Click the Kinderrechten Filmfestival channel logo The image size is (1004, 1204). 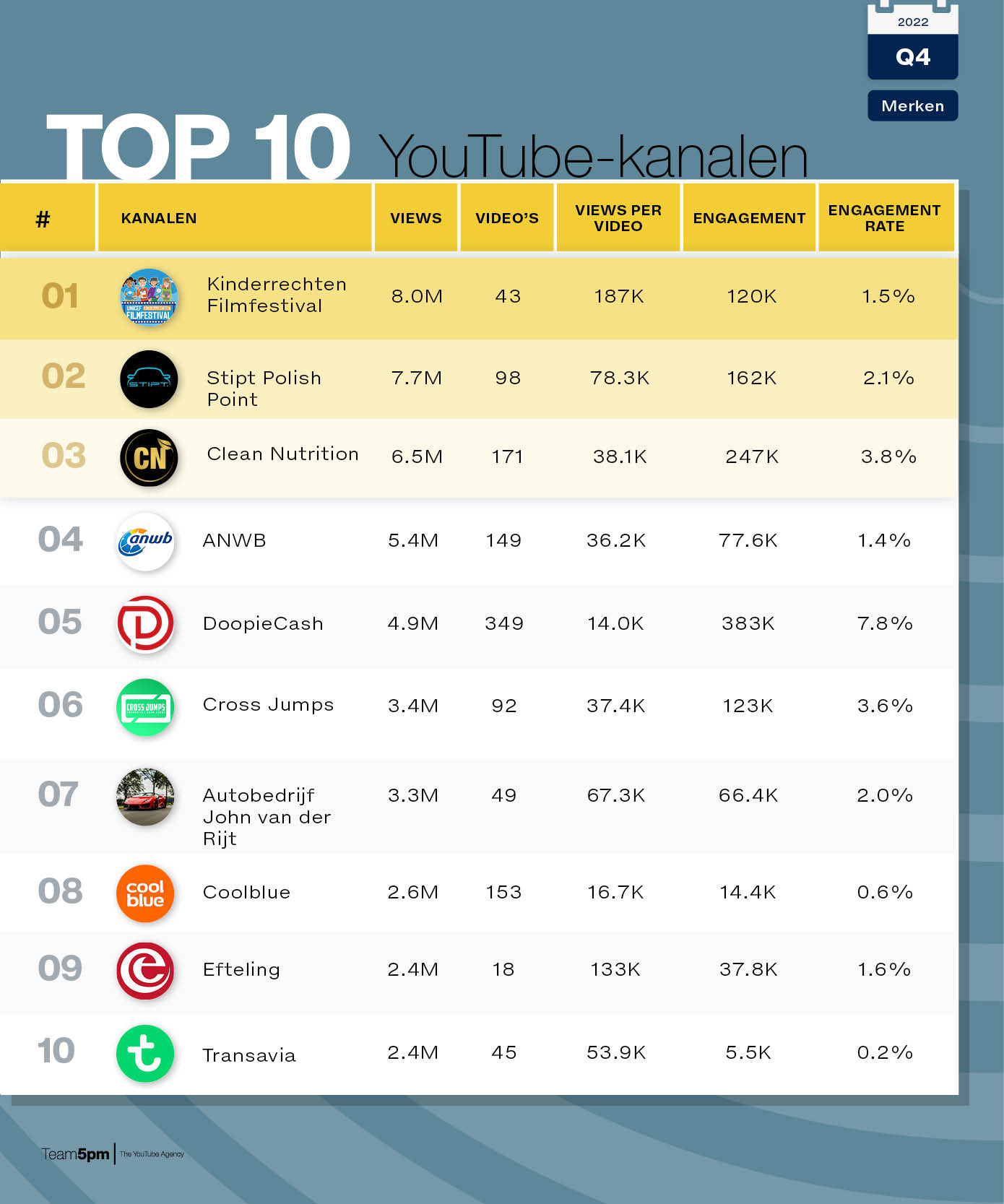(149, 297)
